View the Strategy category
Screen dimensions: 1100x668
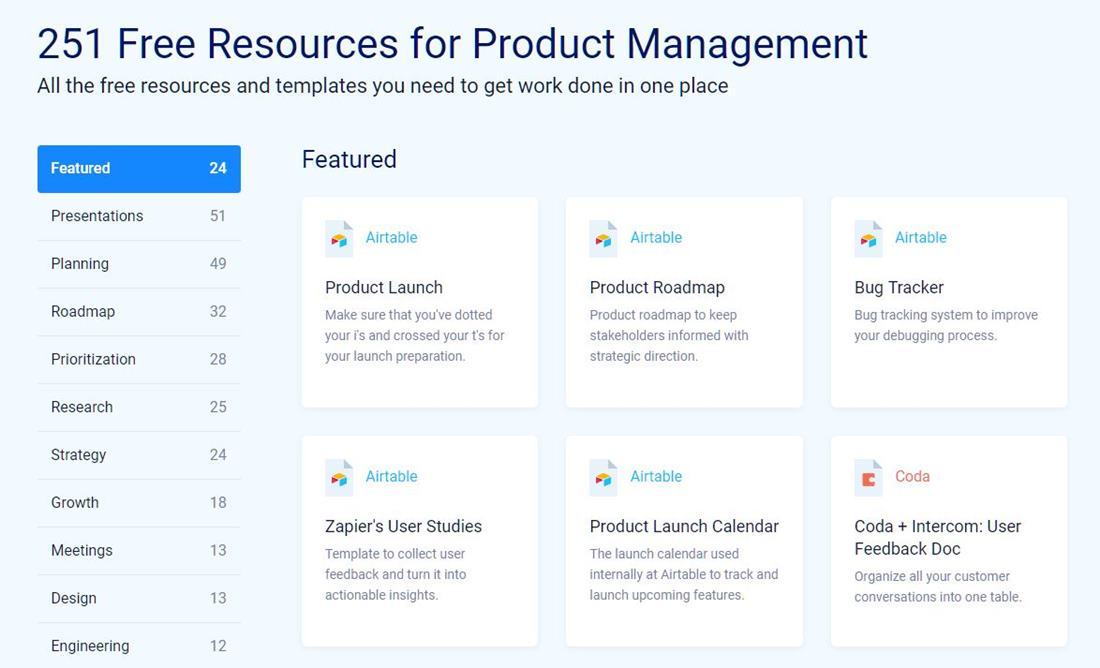click(139, 455)
